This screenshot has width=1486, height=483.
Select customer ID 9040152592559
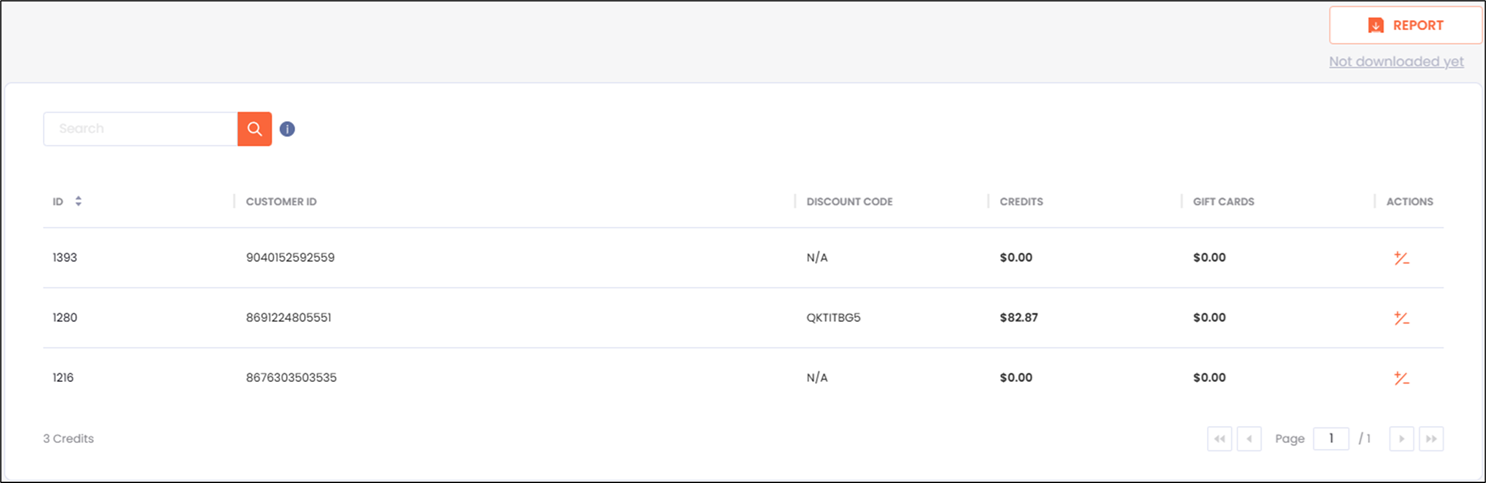coord(290,258)
